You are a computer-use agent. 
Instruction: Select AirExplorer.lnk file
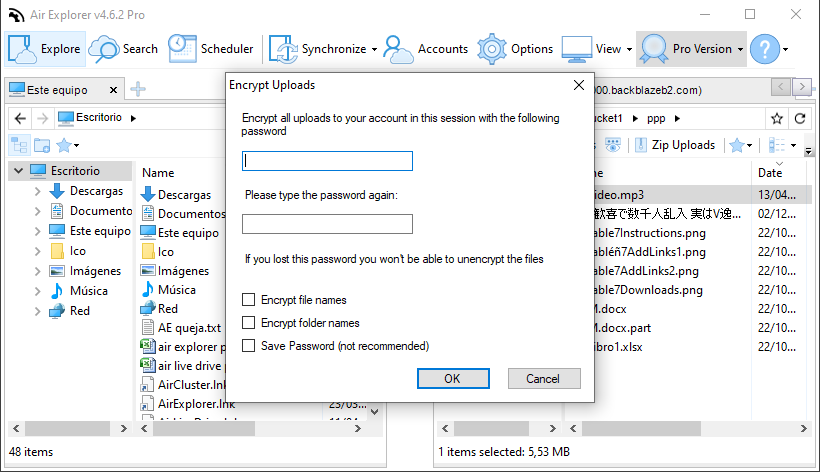tap(196, 404)
